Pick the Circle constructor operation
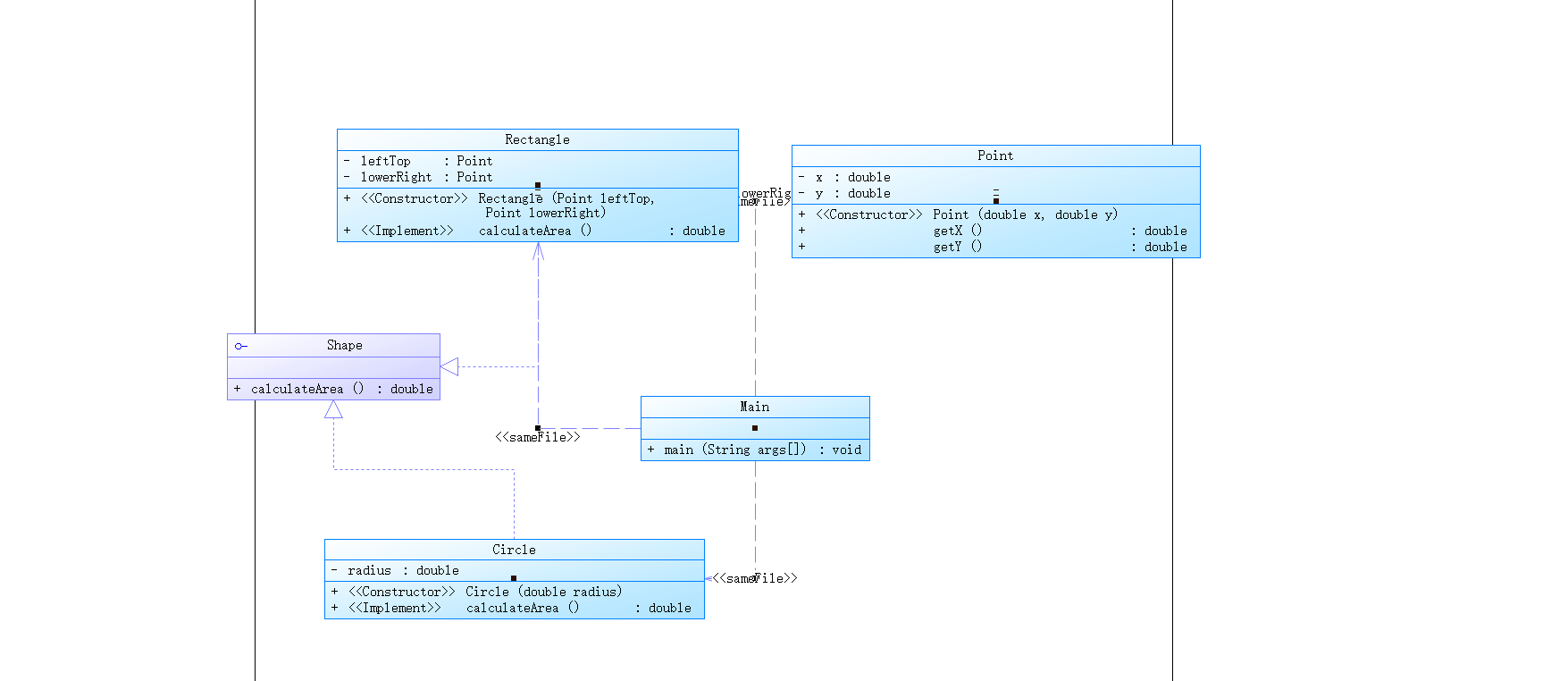1568x681 pixels. (476, 592)
